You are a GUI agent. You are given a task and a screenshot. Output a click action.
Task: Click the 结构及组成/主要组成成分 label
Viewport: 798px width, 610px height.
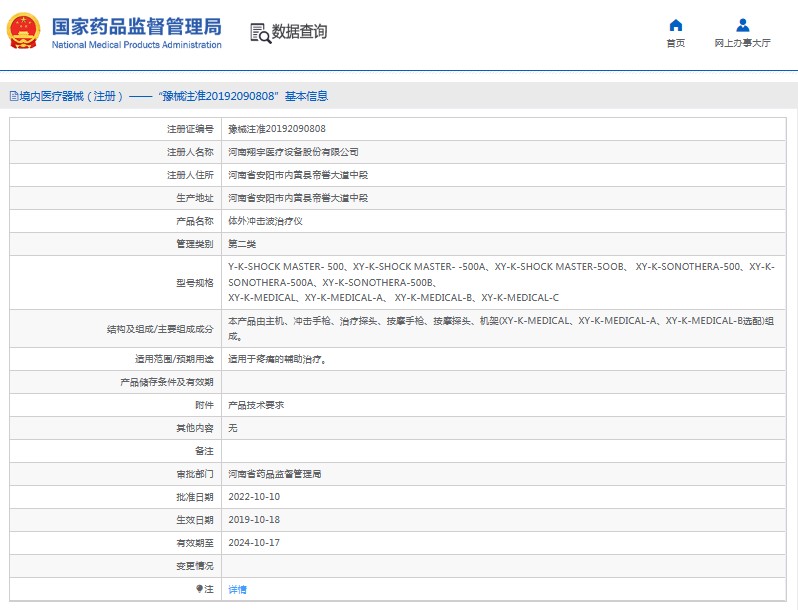160,329
